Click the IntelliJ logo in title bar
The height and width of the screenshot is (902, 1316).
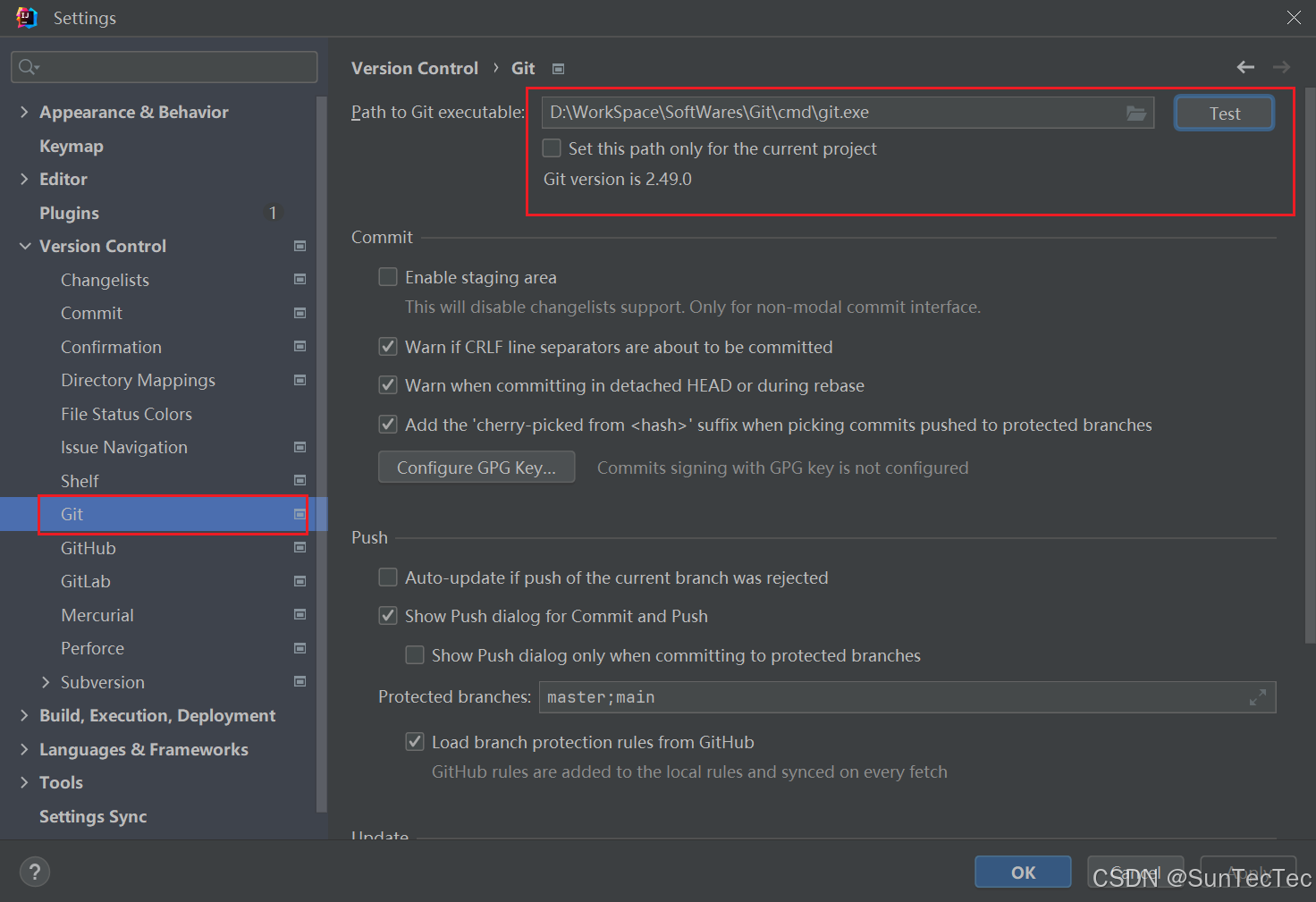click(27, 18)
